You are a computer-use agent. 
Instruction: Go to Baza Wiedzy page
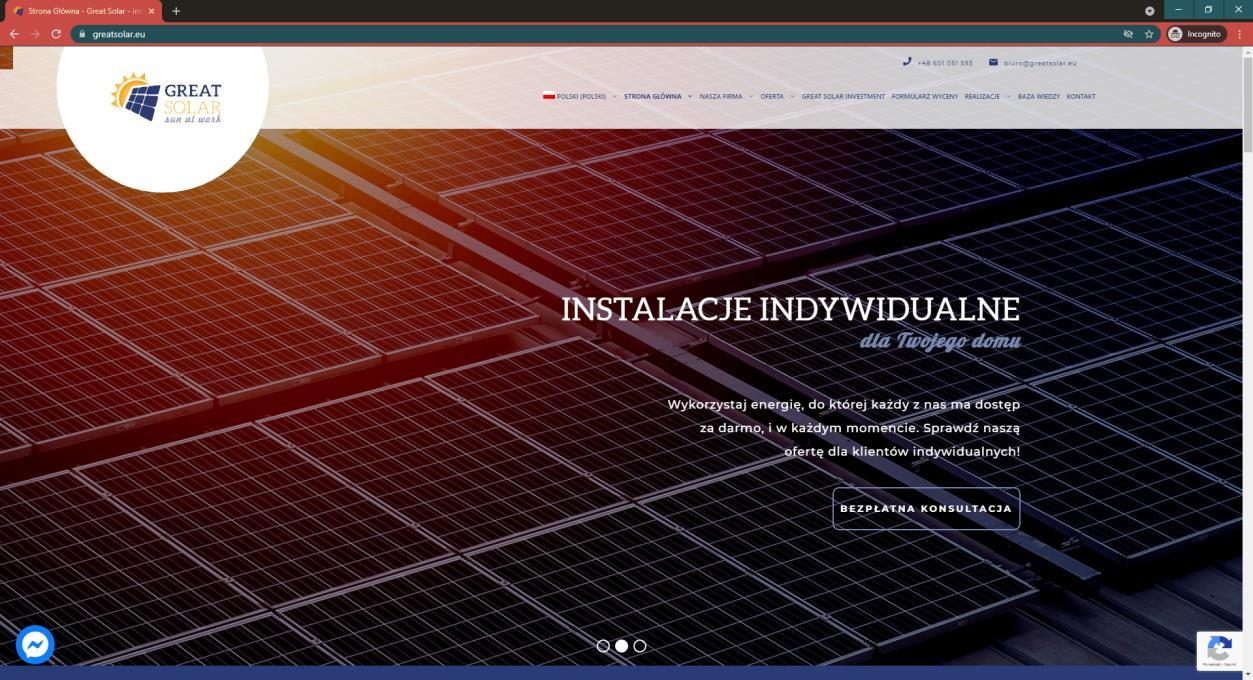(x=1039, y=97)
